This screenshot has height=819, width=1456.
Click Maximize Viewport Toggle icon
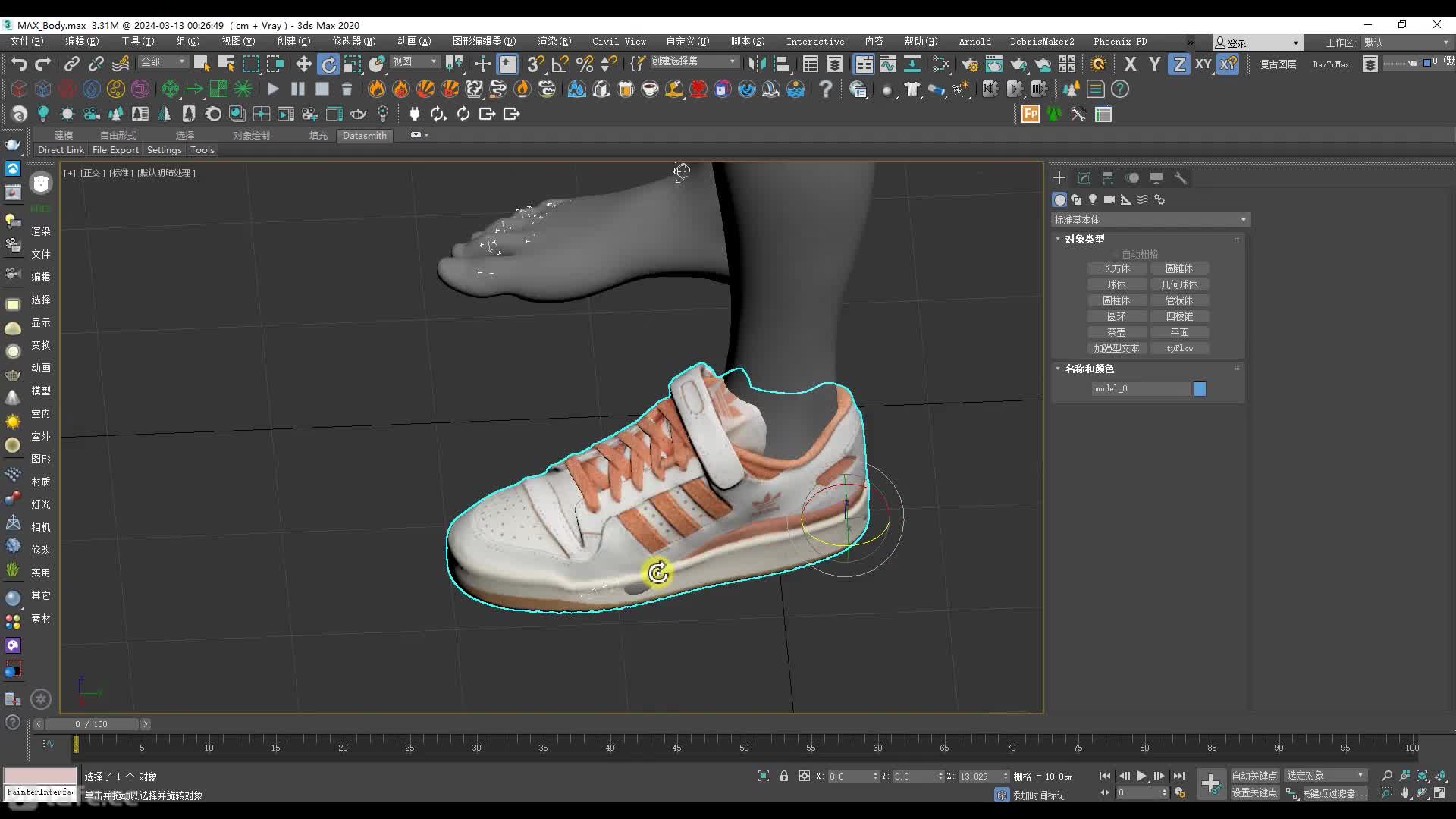(1439, 792)
